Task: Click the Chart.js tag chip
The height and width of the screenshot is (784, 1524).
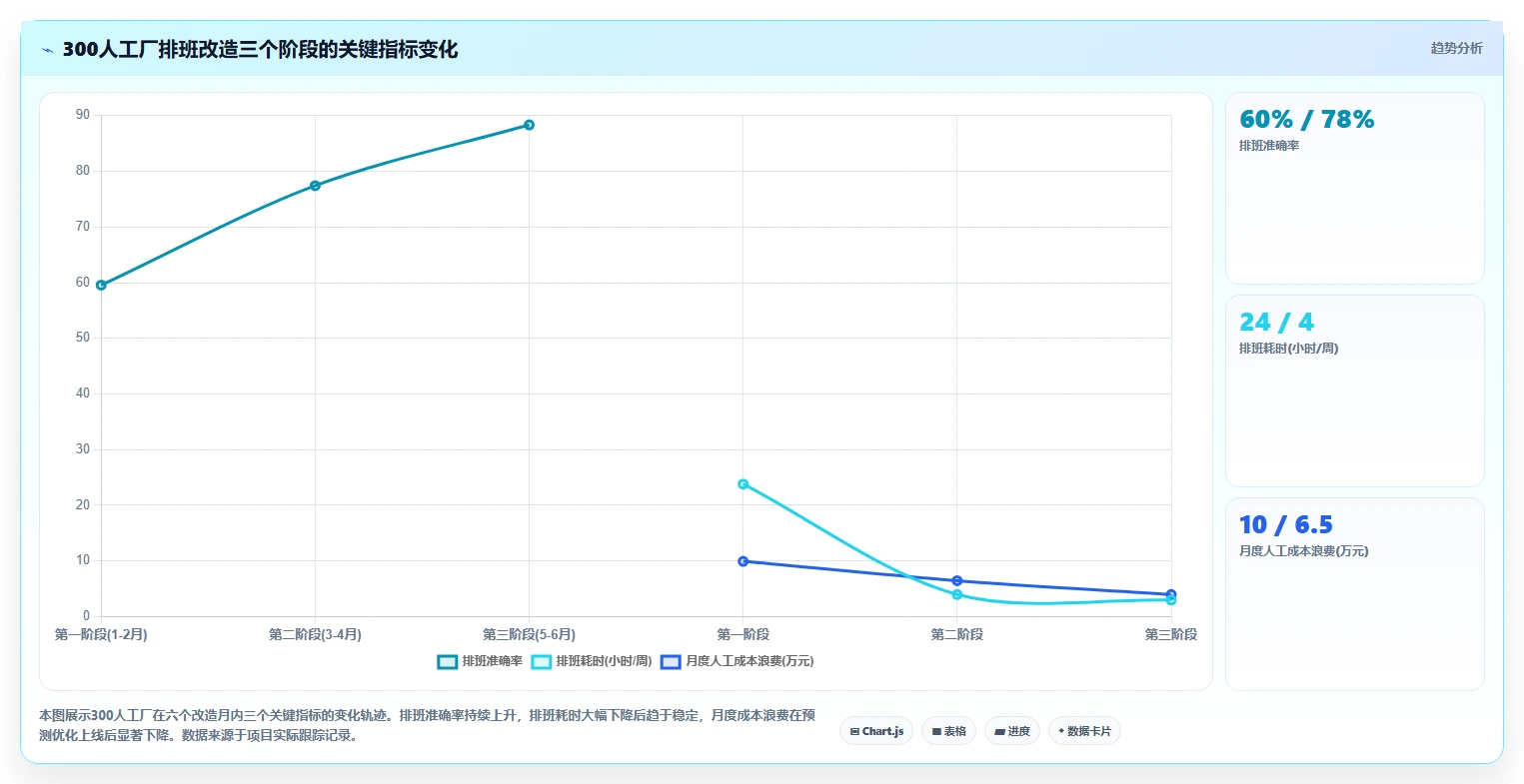Action: (x=876, y=731)
